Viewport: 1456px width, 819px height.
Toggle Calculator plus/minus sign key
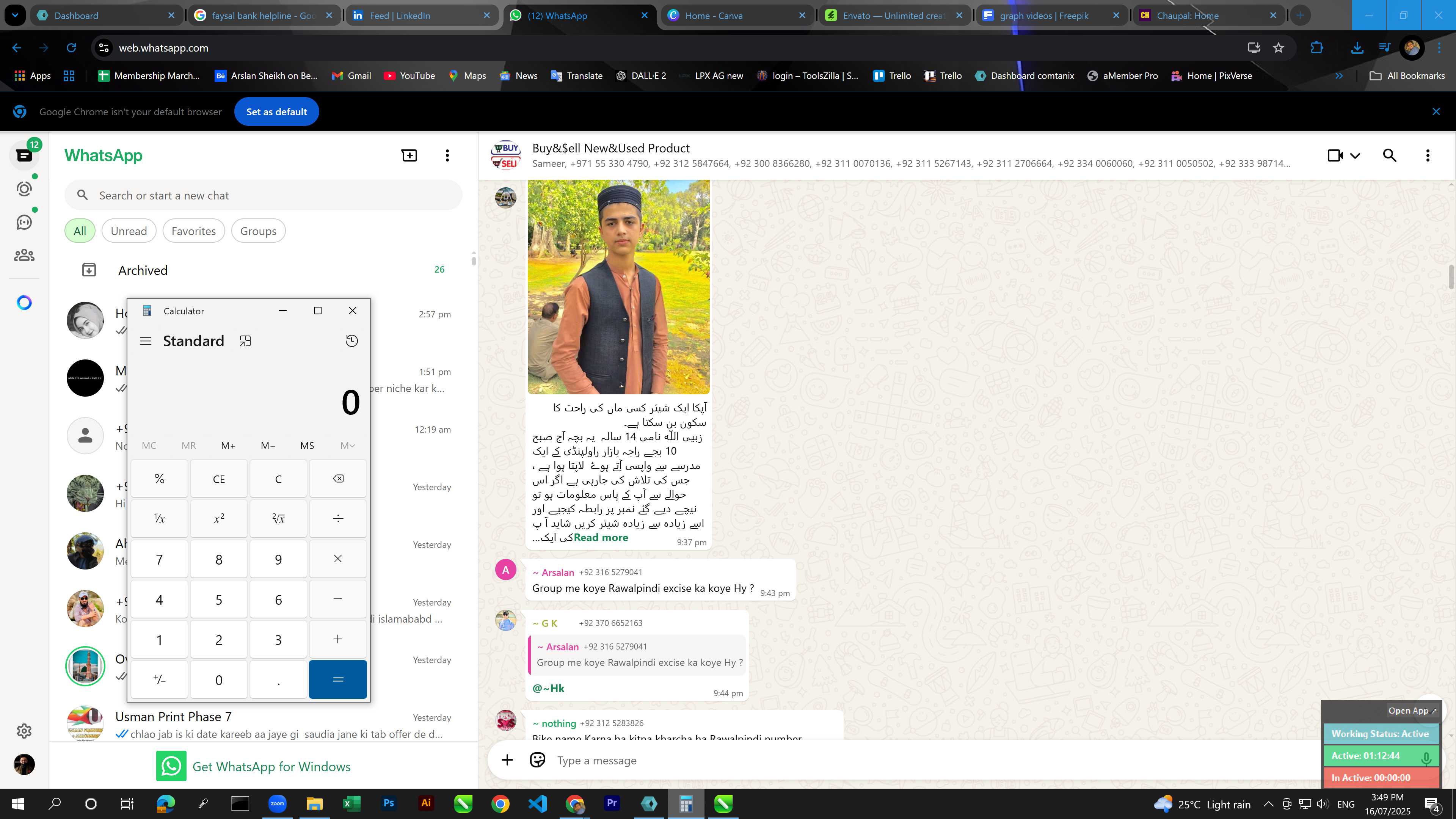[x=159, y=679]
